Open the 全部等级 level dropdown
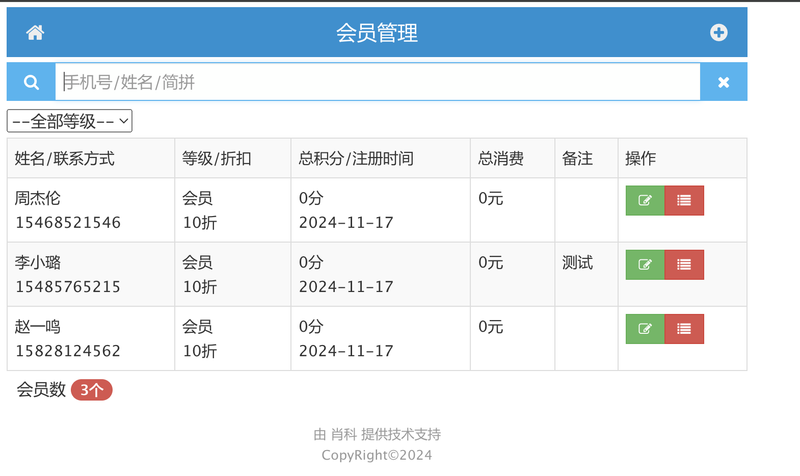The image size is (800, 476). 69,121
